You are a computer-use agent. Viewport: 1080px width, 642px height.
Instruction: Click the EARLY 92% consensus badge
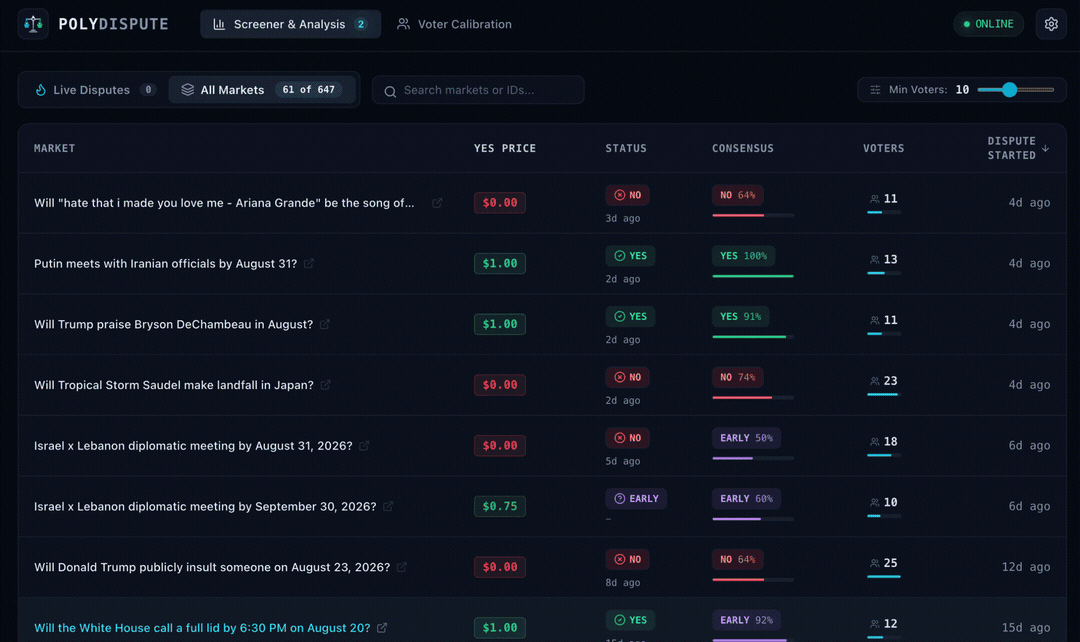click(746, 620)
